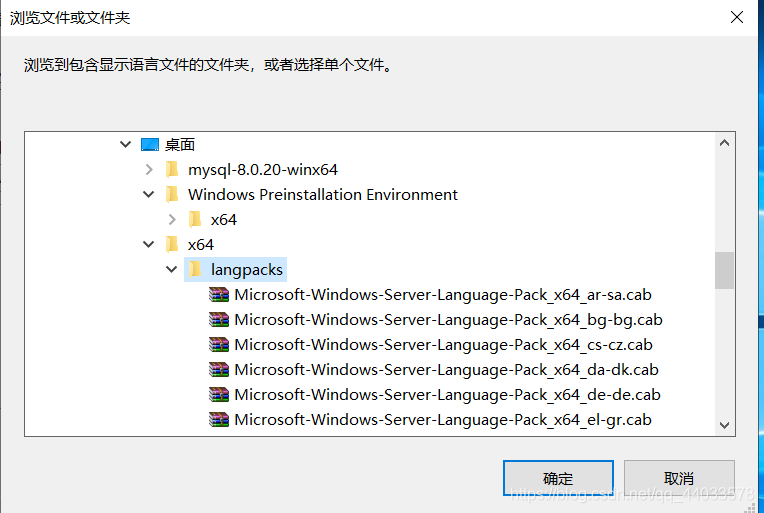The width and height of the screenshot is (764, 513).
Task: Click the langpacks folder icon
Action: (195, 269)
